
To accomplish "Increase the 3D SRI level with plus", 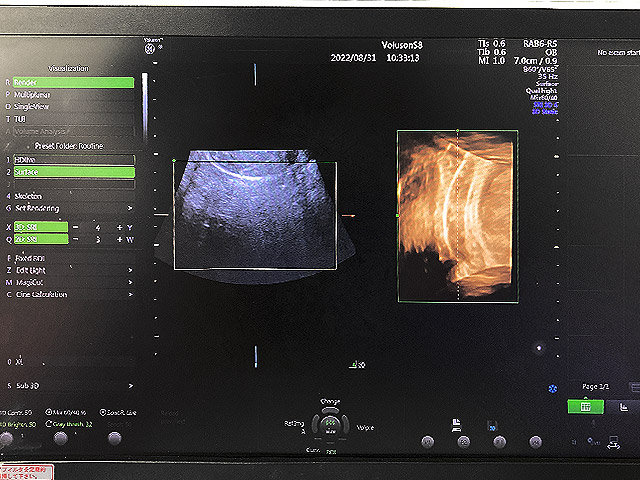I will click(x=119, y=227).
